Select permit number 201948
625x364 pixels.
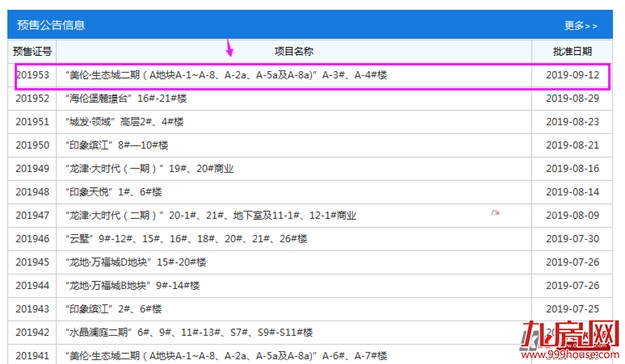pyautogui.click(x=32, y=192)
